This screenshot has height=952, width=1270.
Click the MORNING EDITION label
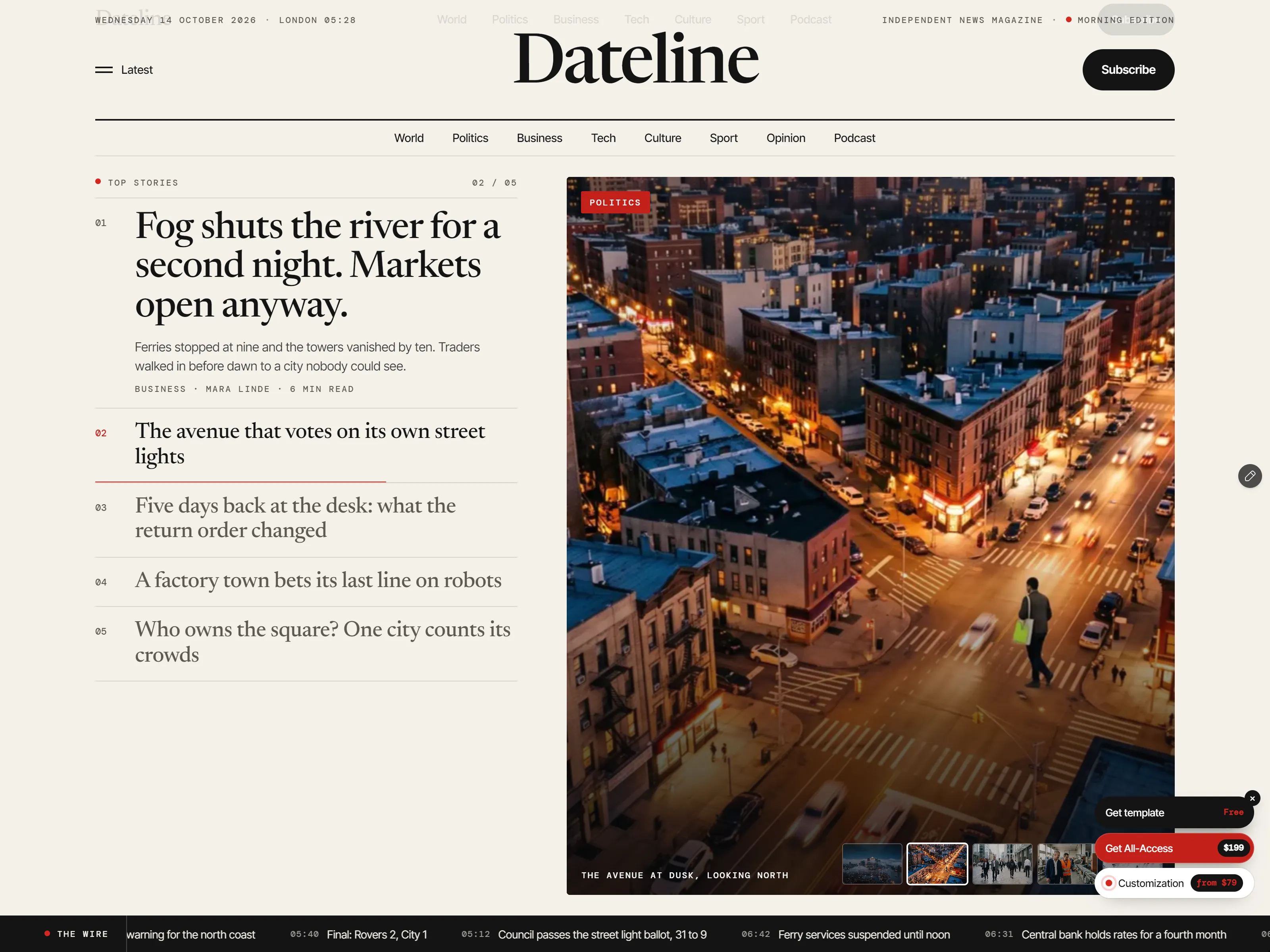click(x=1120, y=20)
